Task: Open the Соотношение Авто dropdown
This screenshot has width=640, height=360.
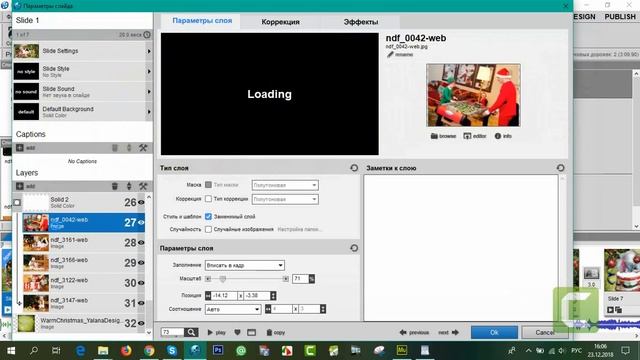Action: pyautogui.click(x=233, y=309)
